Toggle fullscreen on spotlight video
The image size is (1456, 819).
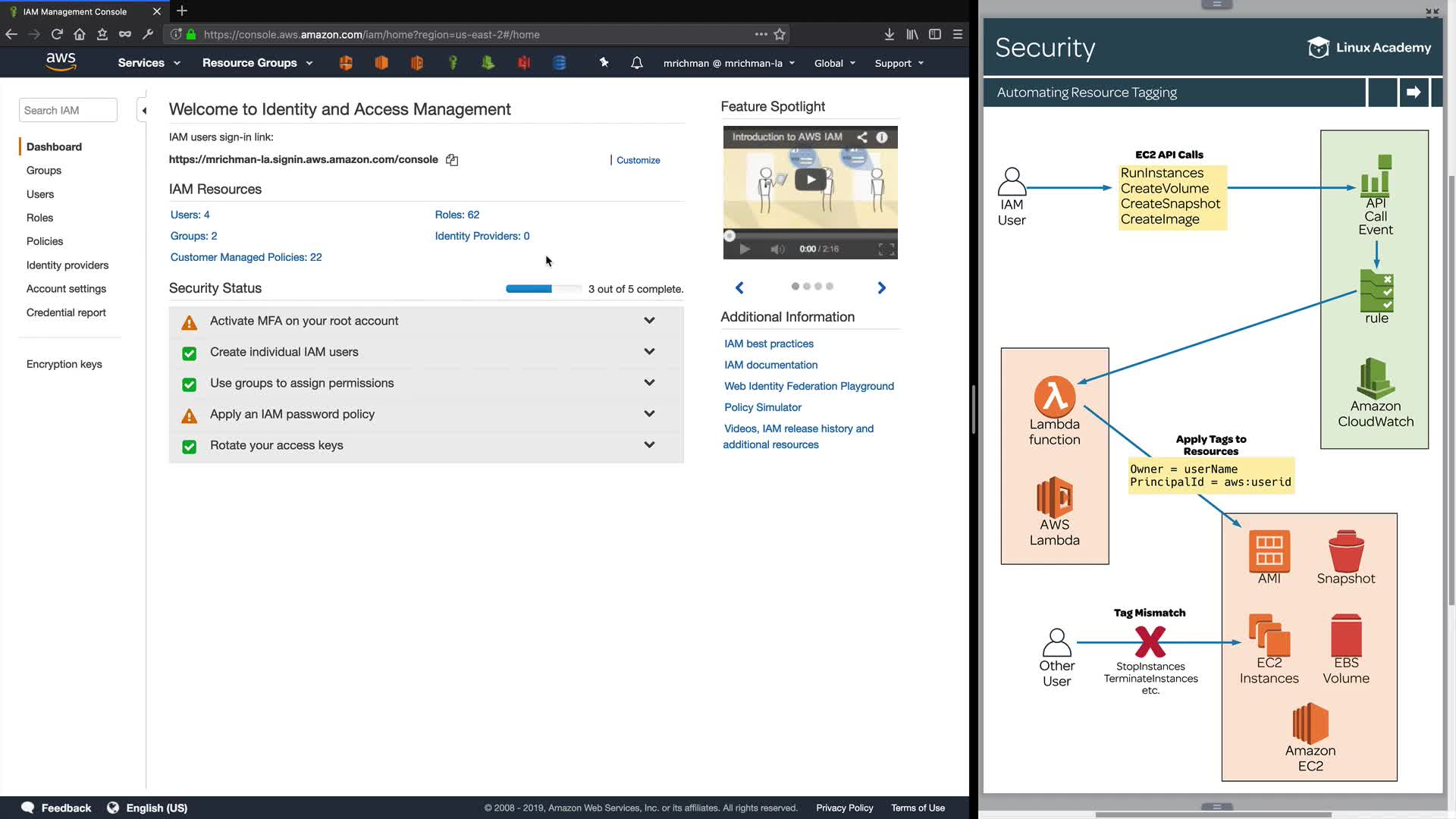(886, 249)
